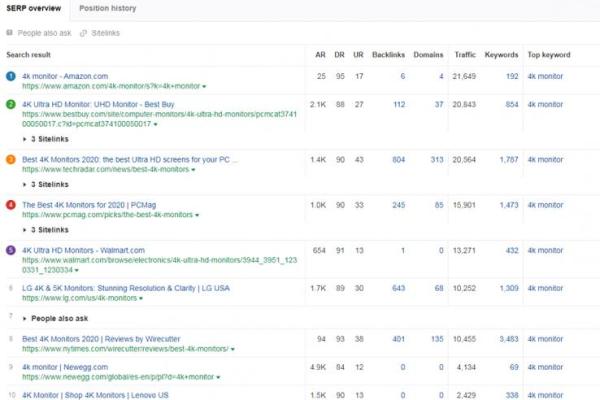Open Amazon backlinks count 6
Image resolution: width=600 pixels, height=400 pixels.
pyautogui.click(x=403, y=76)
